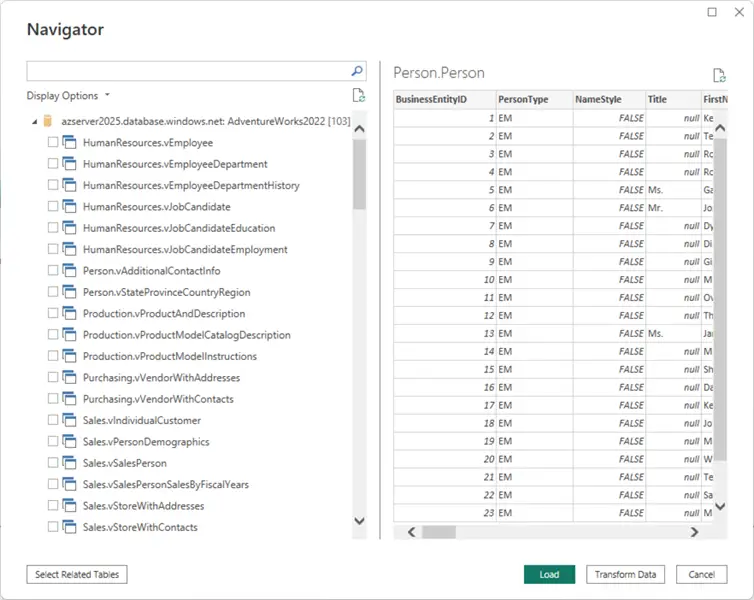Screen dimensions: 754x600
Task: Check the HumanResources.vEmployeeDepartmentHistory checkbox
Action: (x=53, y=185)
